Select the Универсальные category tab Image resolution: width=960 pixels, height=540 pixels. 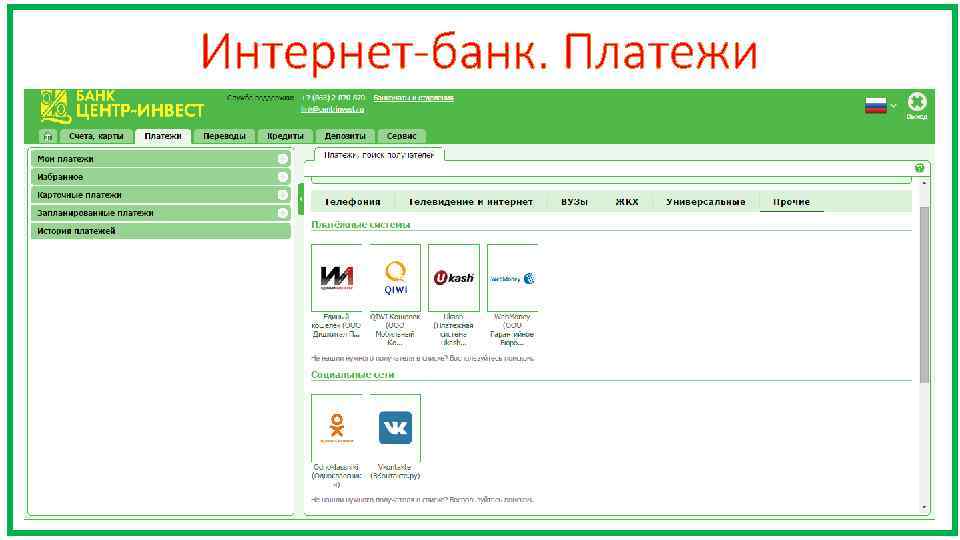click(705, 202)
